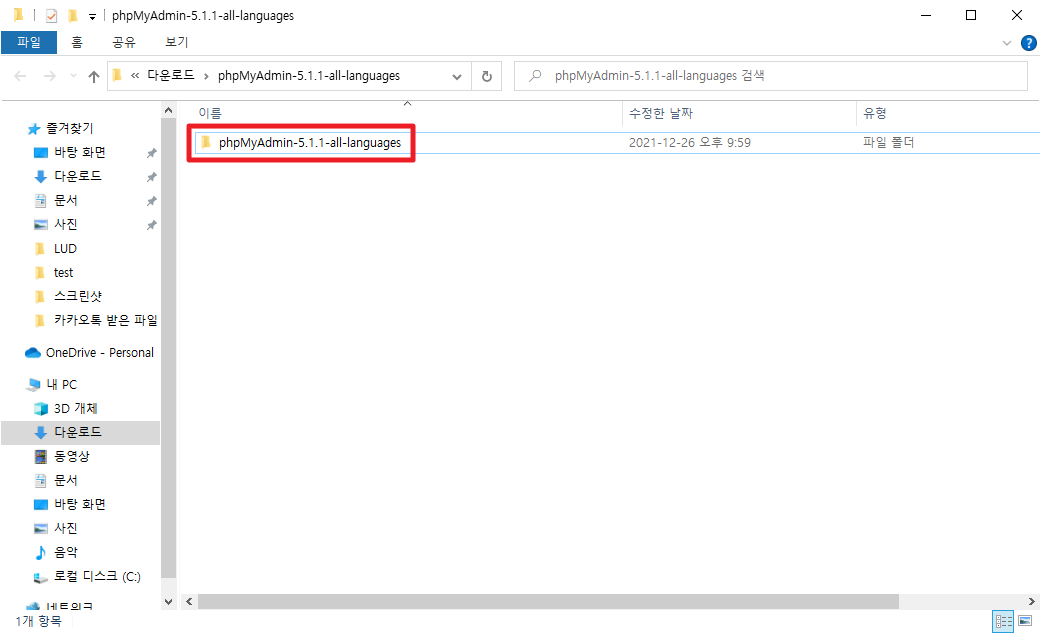Open Help with the question mark icon
The height and width of the screenshot is (634, 1041).
pos(1028,43)
